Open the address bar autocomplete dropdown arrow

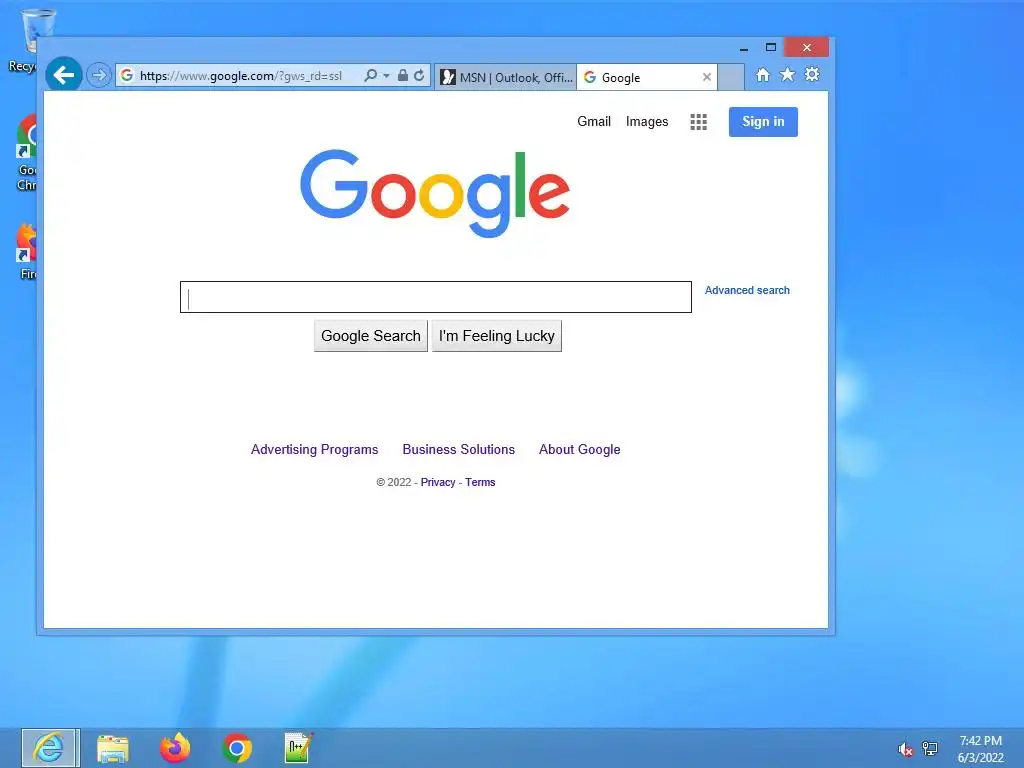(x=386, y=76)
